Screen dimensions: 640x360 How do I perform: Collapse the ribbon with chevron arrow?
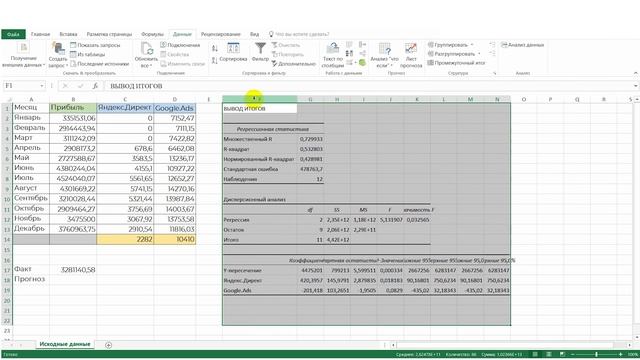coord(636,73)
